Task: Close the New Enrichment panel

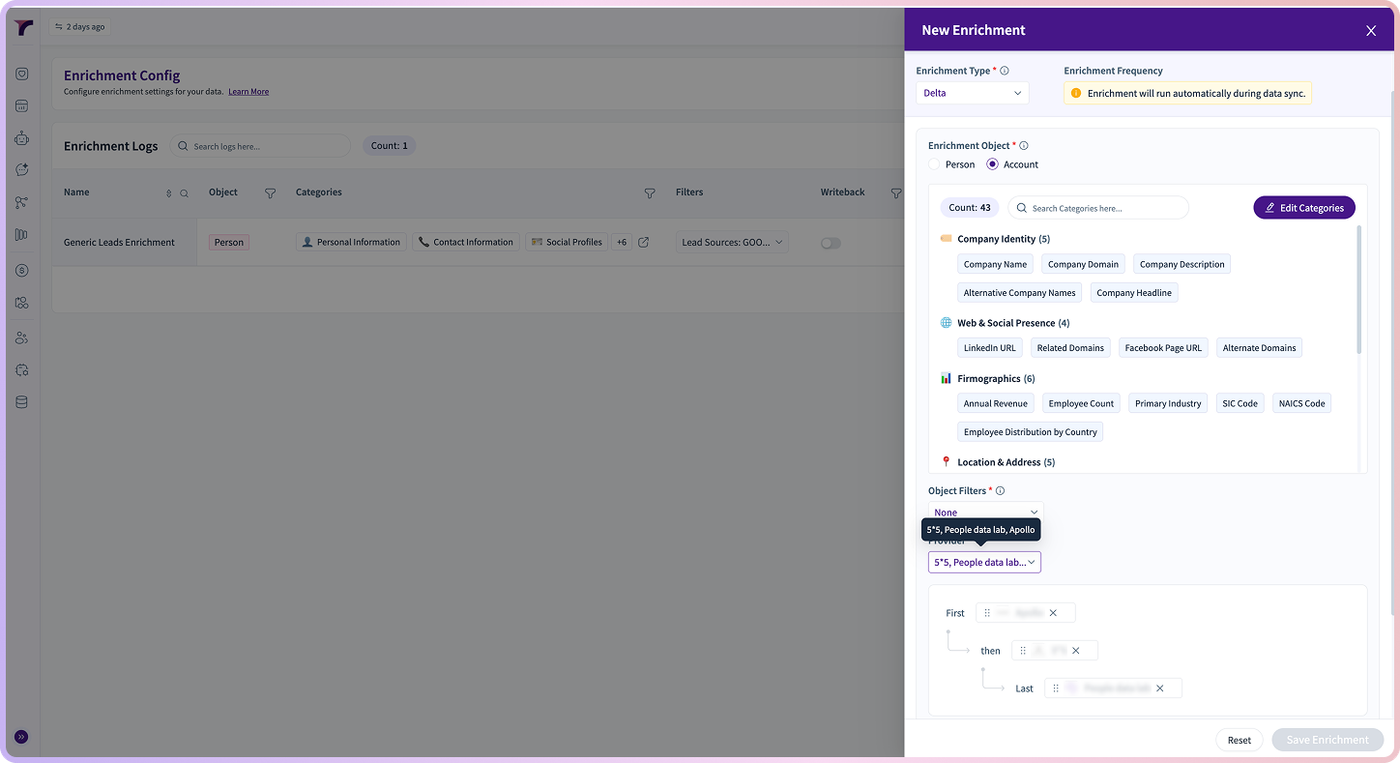Action: (1371, 31)
